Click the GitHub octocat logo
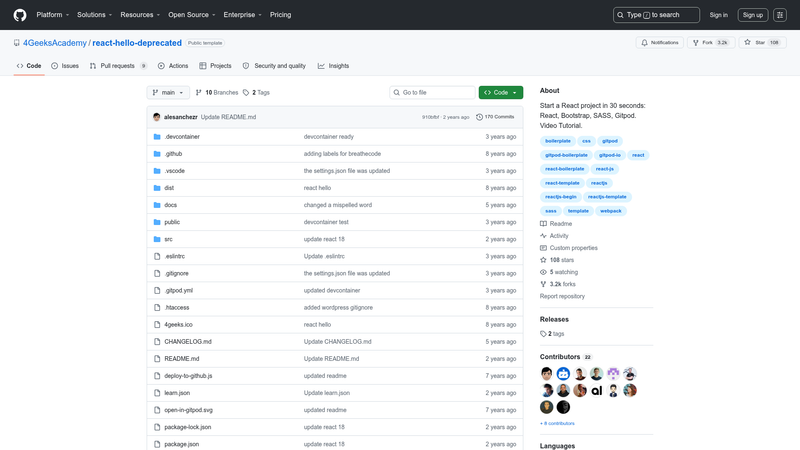This screenshot has width=800, height=450. pos(20,15)
